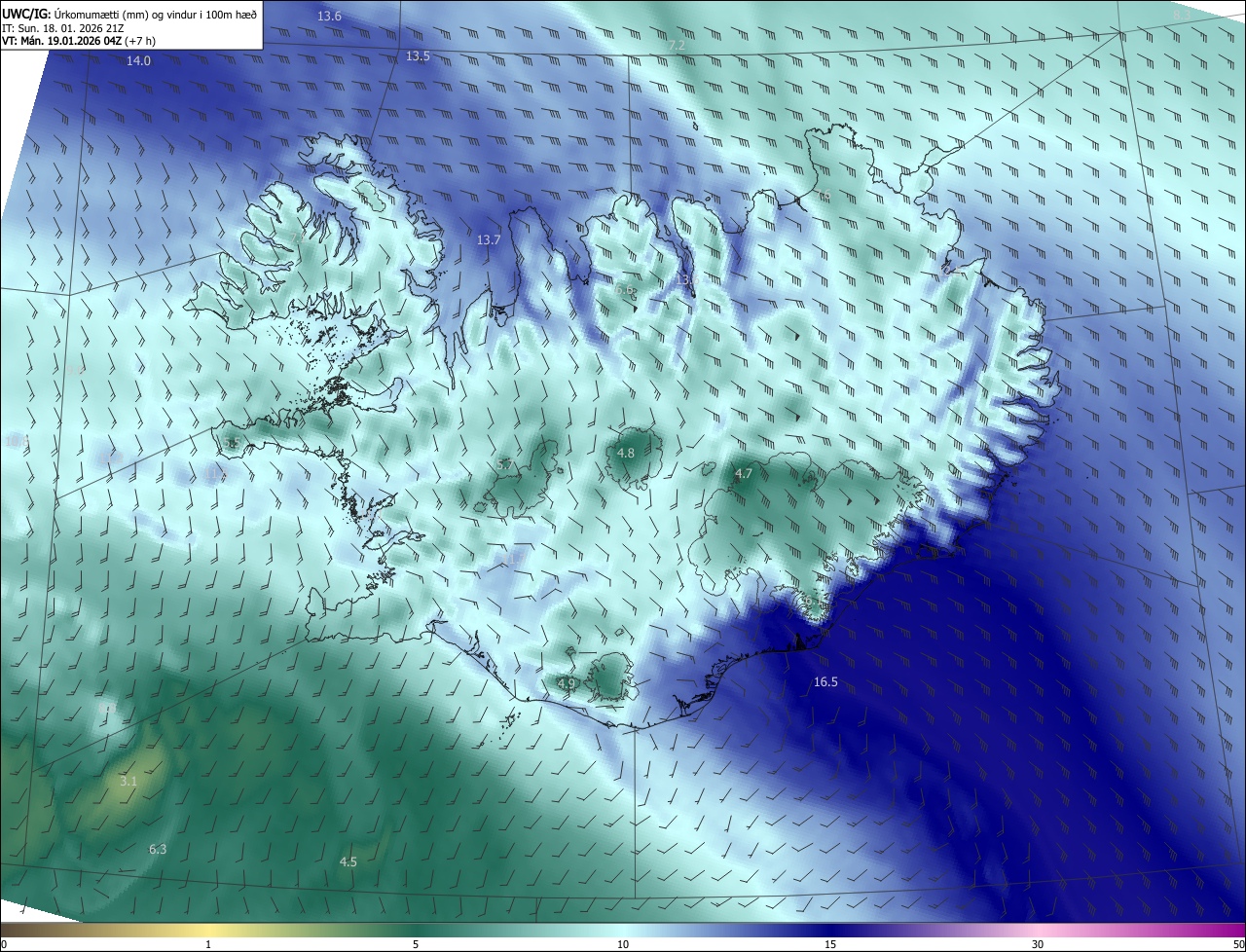The width and height of the screenshot is (1246, 952).
Task: Click the UWC/IG Úrkomumætti map title
Action: point(129,13)
